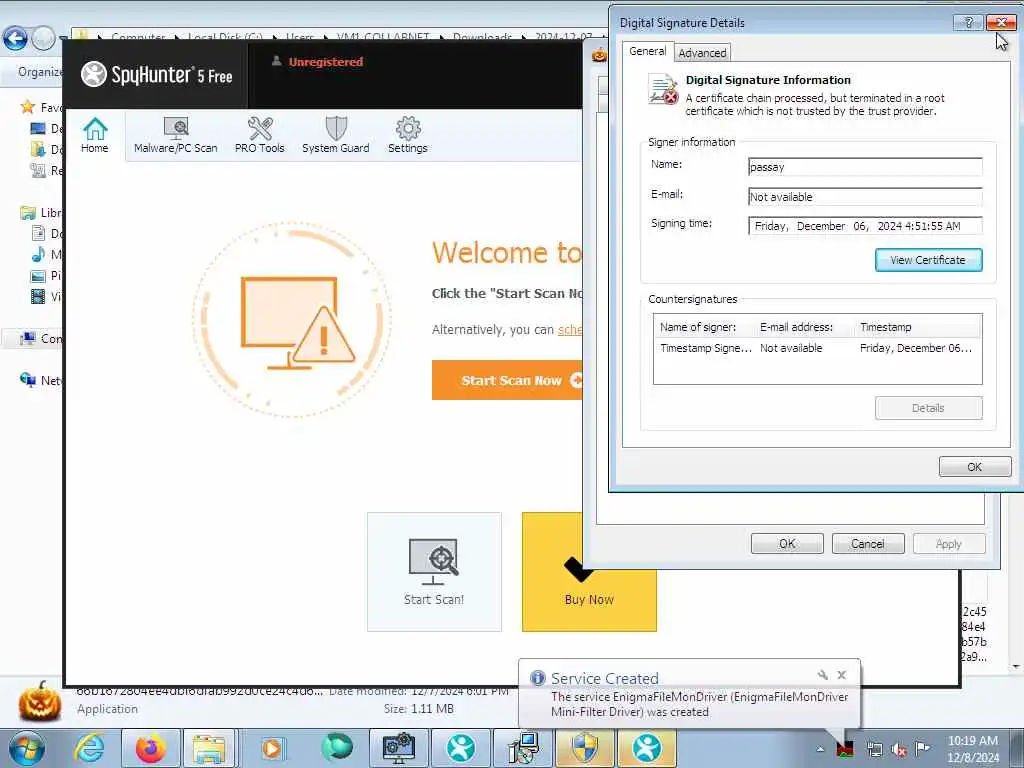Click the muted volume tray icon

(x=899, y=750)
